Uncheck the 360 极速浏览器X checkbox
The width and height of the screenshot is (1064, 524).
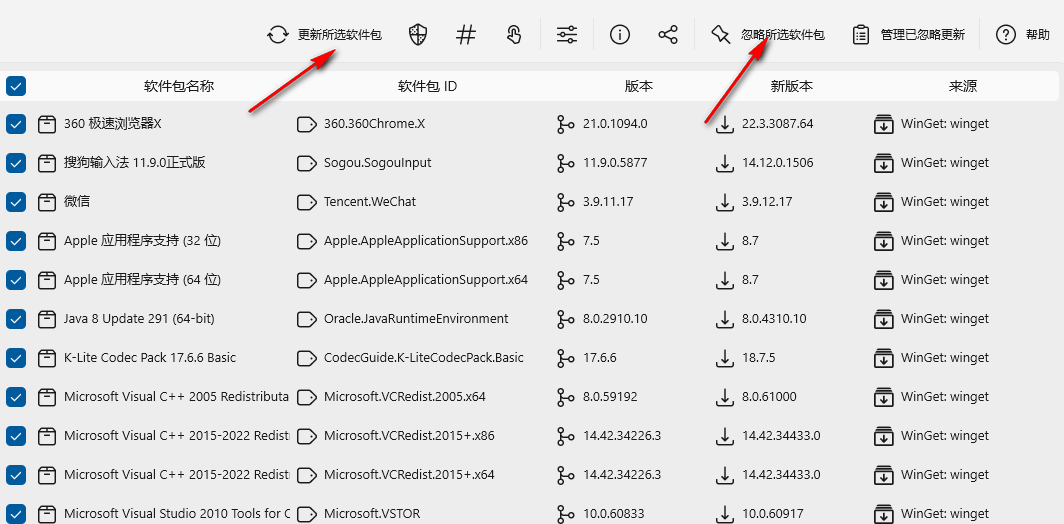click(x=16, y=124)
